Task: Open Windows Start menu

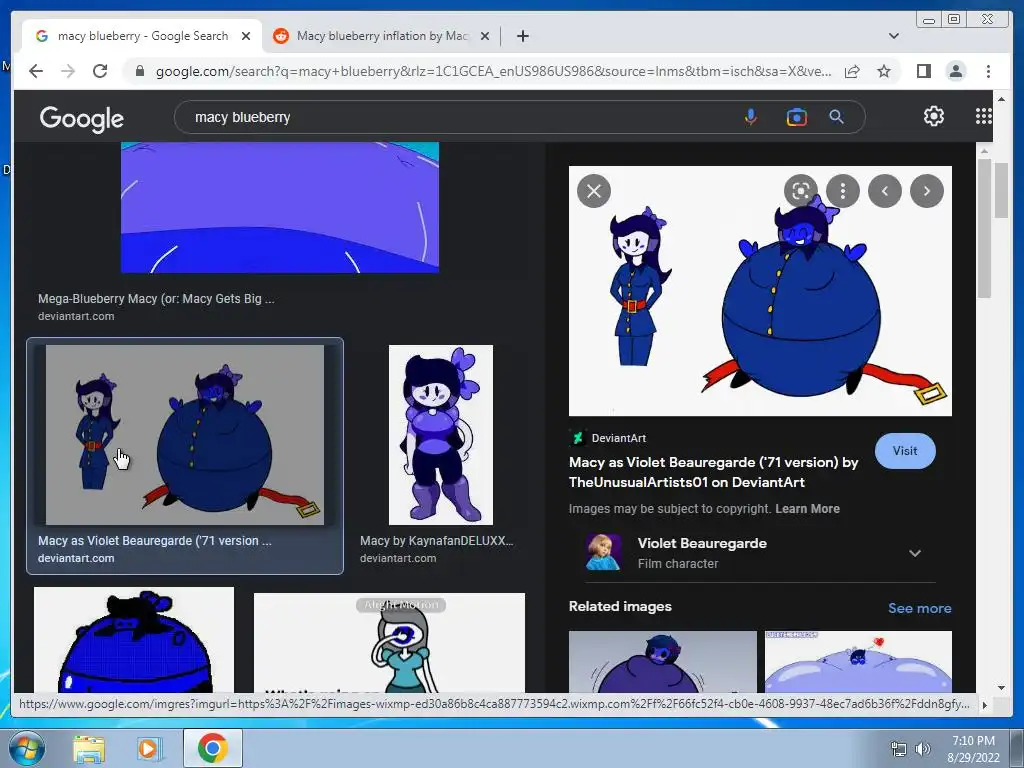Action: 26,748
